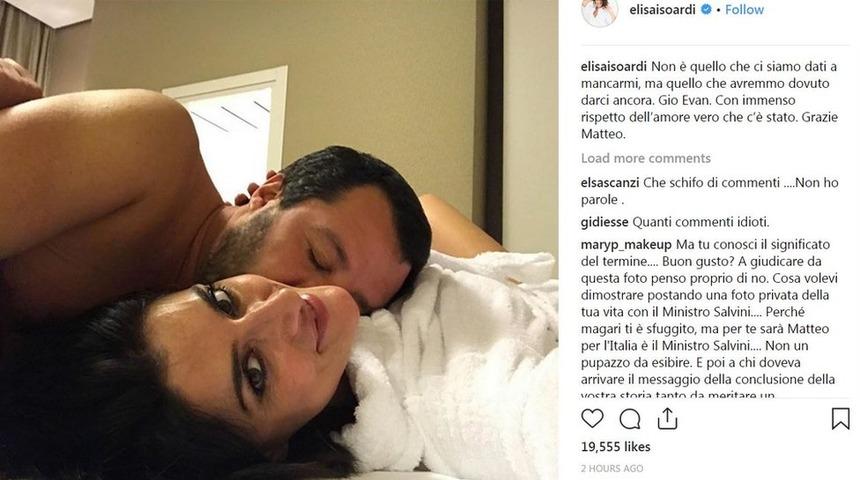Image resolution: width=860 pixels, height=480 pixels.
Task: Click the posted photo
Action: (x=279, y=240)
